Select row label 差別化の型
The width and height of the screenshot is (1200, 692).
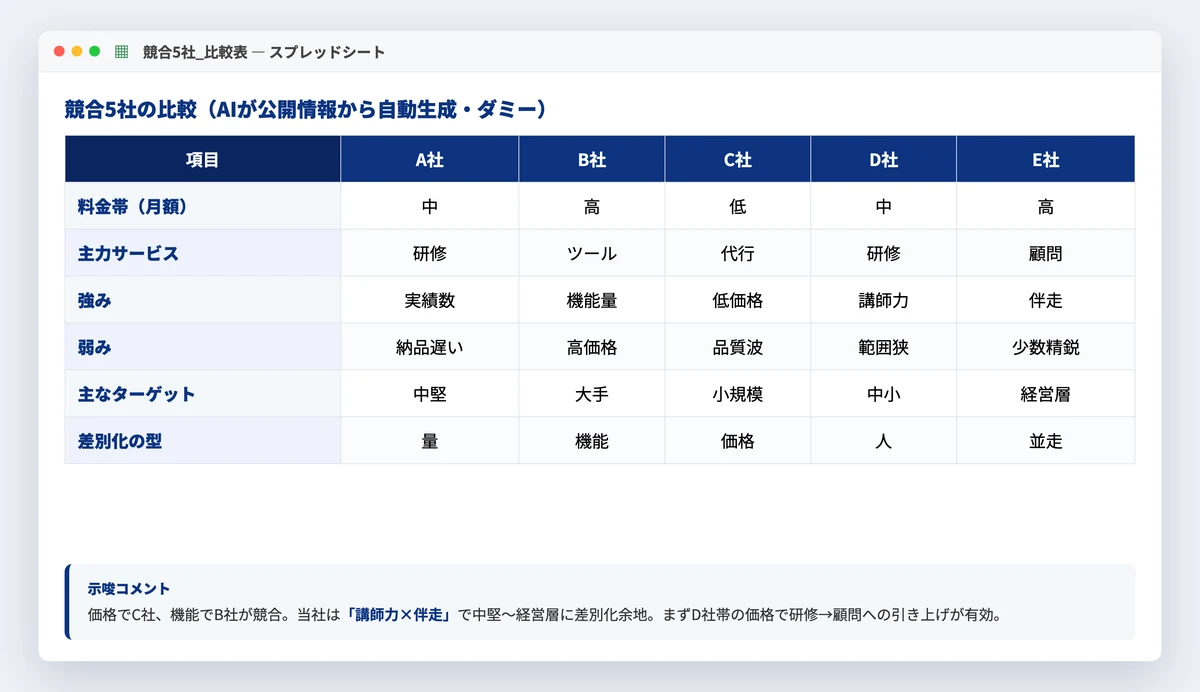(x=203, y=441)
